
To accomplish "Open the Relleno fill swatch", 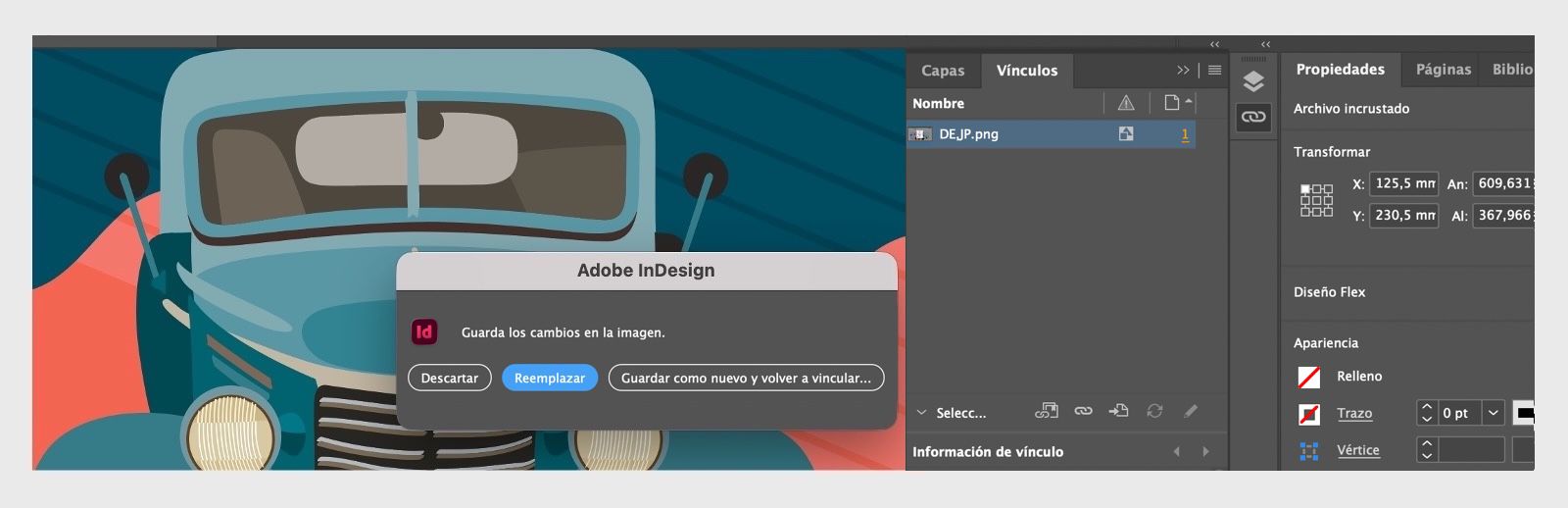I will (1309, 377).
